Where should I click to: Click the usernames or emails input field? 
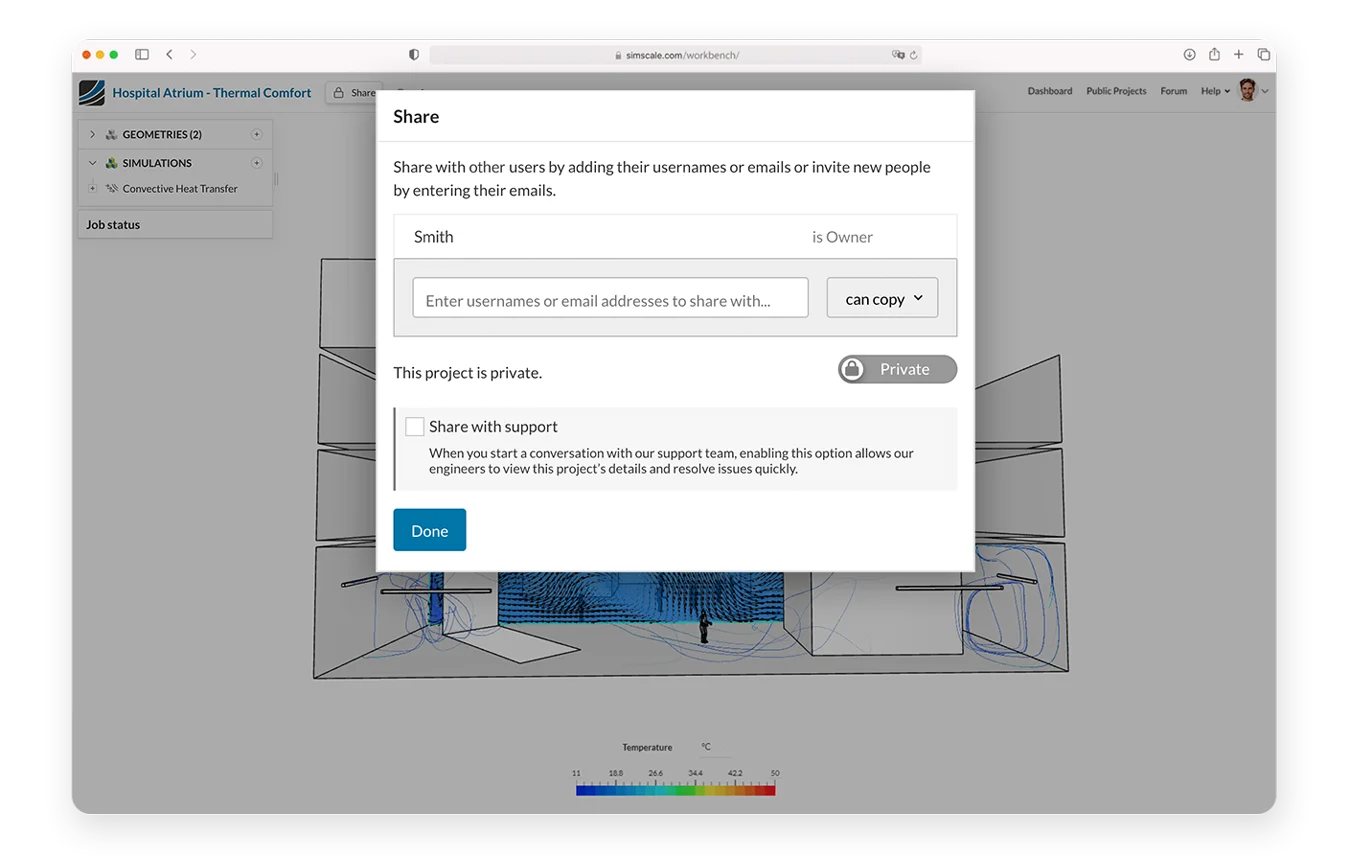(x=610, y=297)
